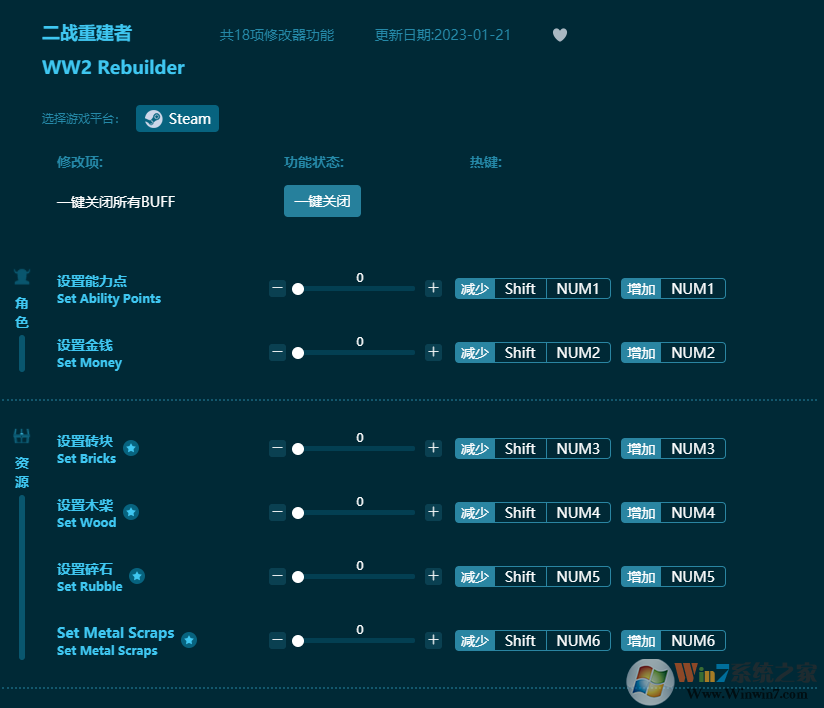Click 增加 hotkey label in the NUM4 row
The height and width of the screenshot is (708, 824).
[x=641, y=513]
